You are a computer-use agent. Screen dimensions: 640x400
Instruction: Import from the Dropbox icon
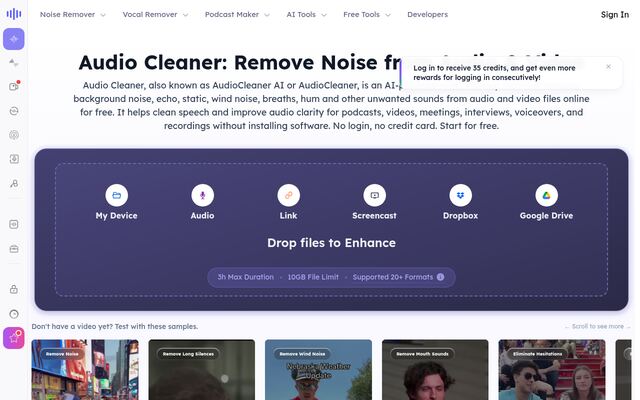click(460, 196)
